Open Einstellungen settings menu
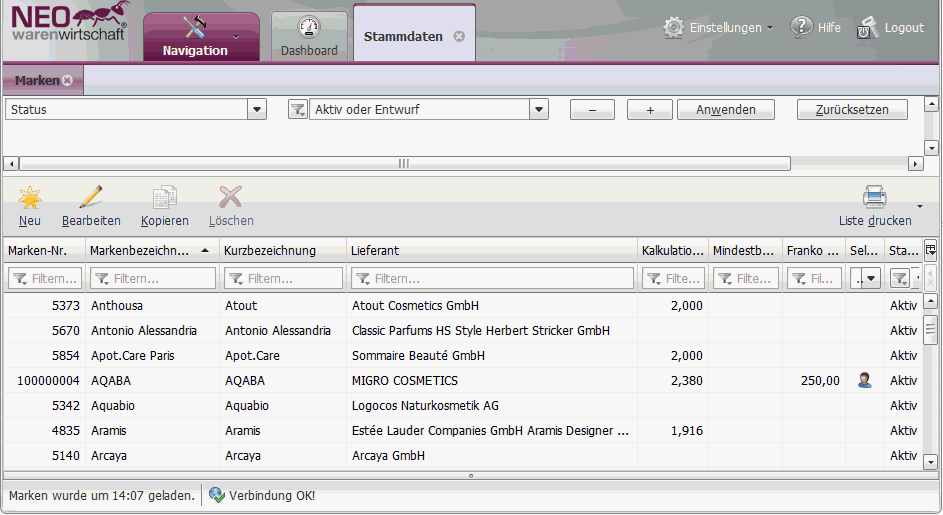 tap(730, 28)
